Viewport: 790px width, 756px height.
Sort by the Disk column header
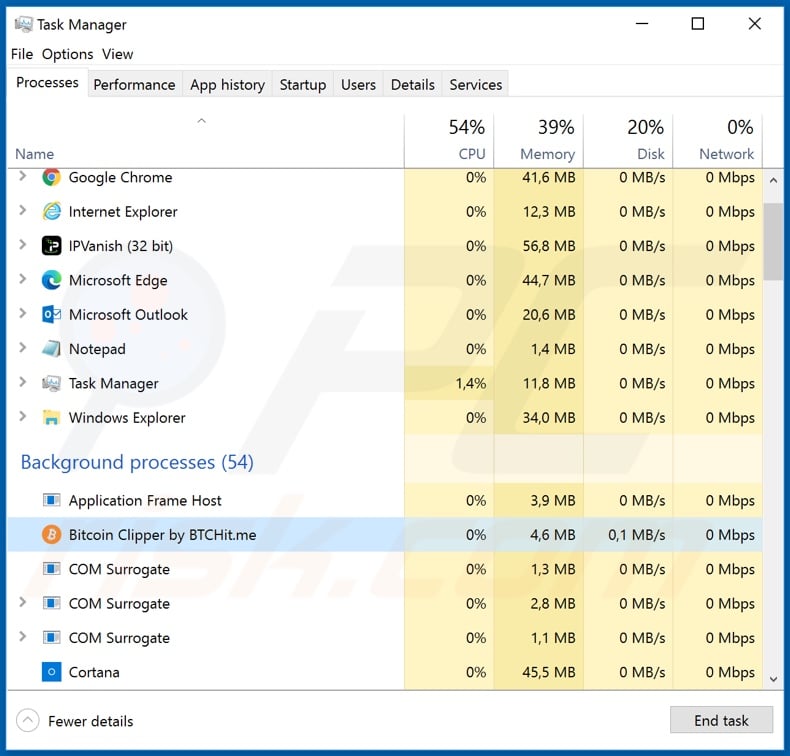click(x=628, y=140)
